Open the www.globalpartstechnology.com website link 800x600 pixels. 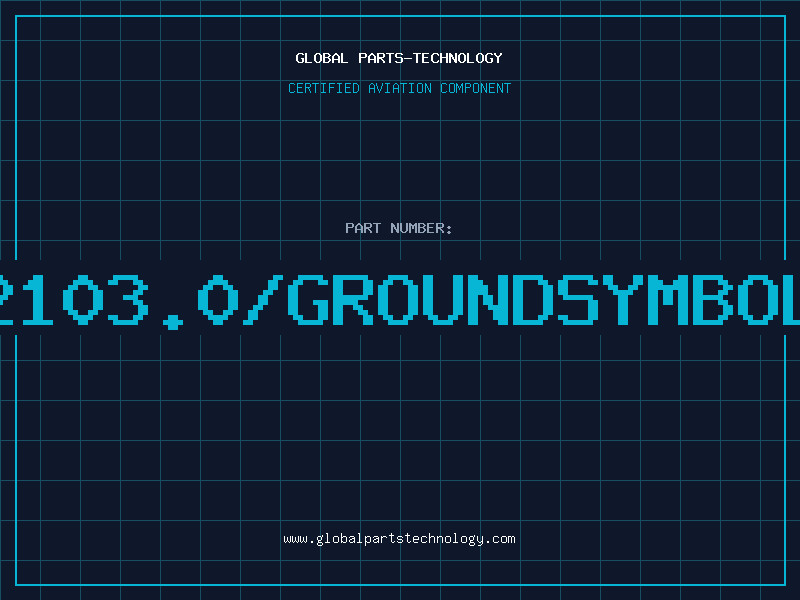(x=399, y=539)
